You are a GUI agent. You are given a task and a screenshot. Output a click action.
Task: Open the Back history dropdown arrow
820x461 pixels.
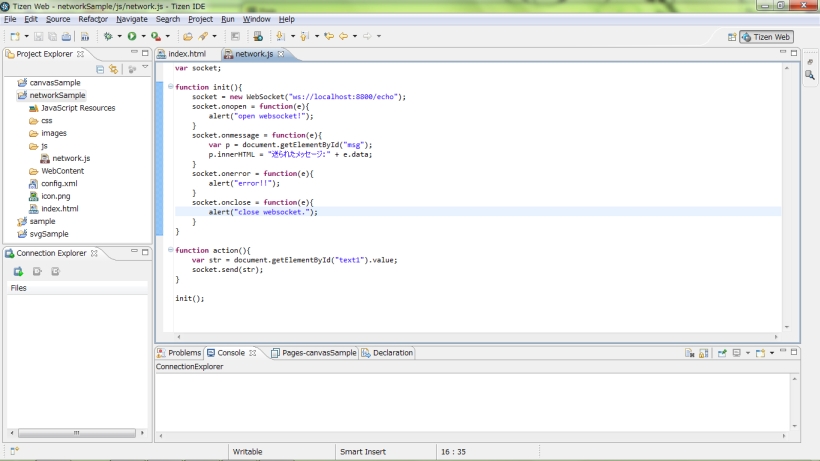pos(355,37)
